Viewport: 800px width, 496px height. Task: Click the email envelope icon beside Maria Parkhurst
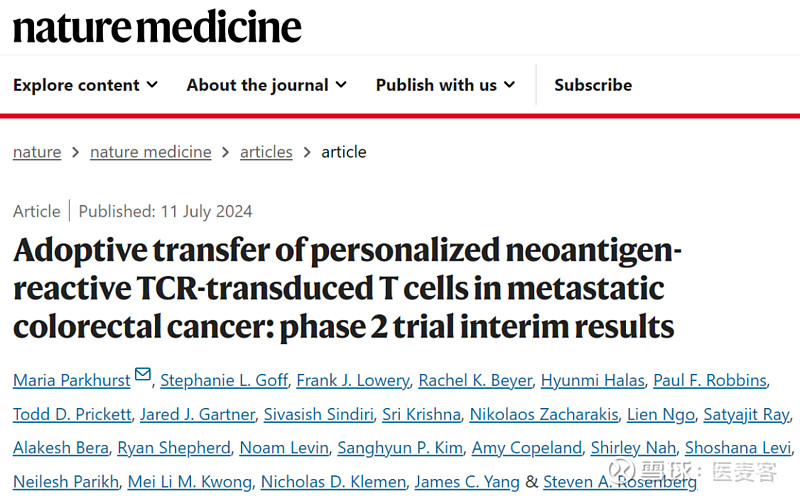(143, 376)
